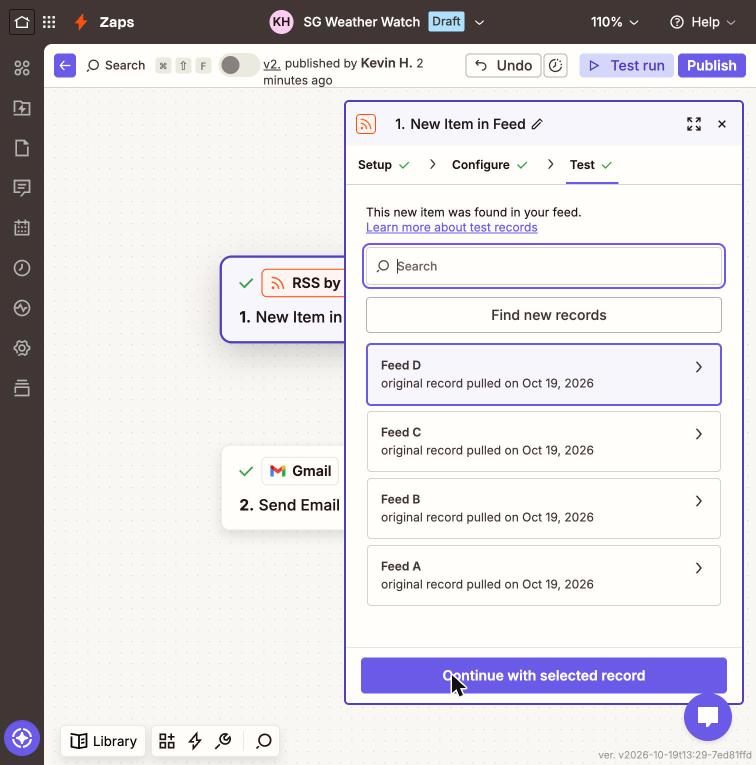Expand the Feed A record chevron
This screenshot has height=765, width=756.
[698, 568]
